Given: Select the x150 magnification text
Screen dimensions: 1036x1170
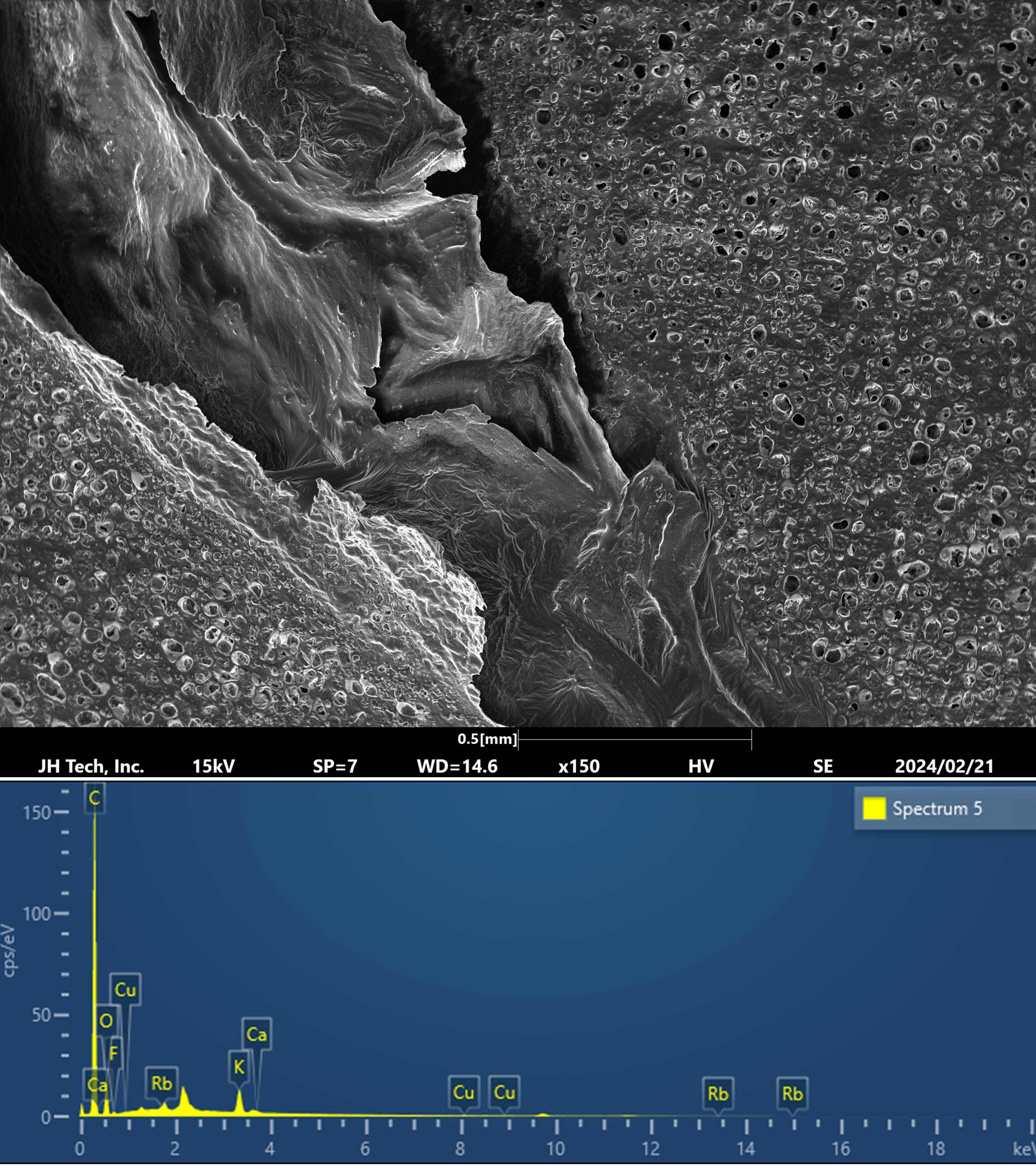Looking at the screenshot, I should [579, 766].
